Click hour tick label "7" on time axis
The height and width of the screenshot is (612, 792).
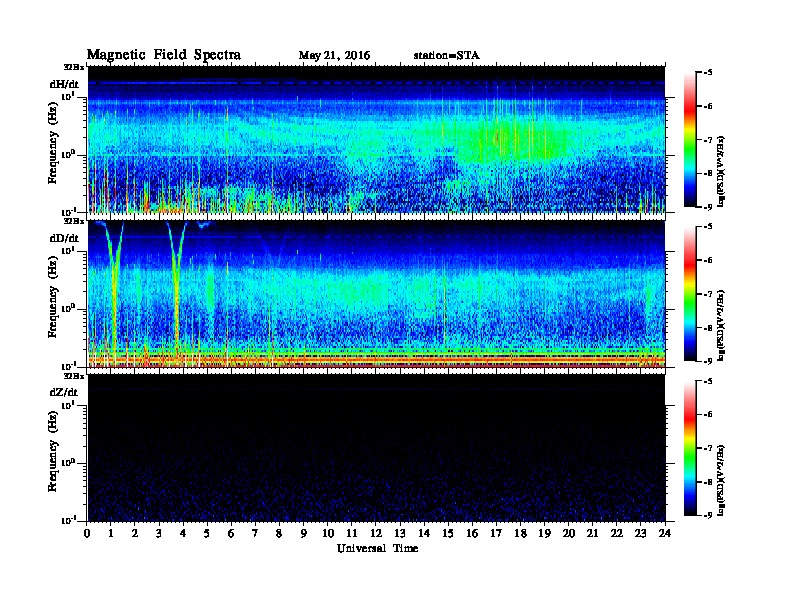pos(256,534)
